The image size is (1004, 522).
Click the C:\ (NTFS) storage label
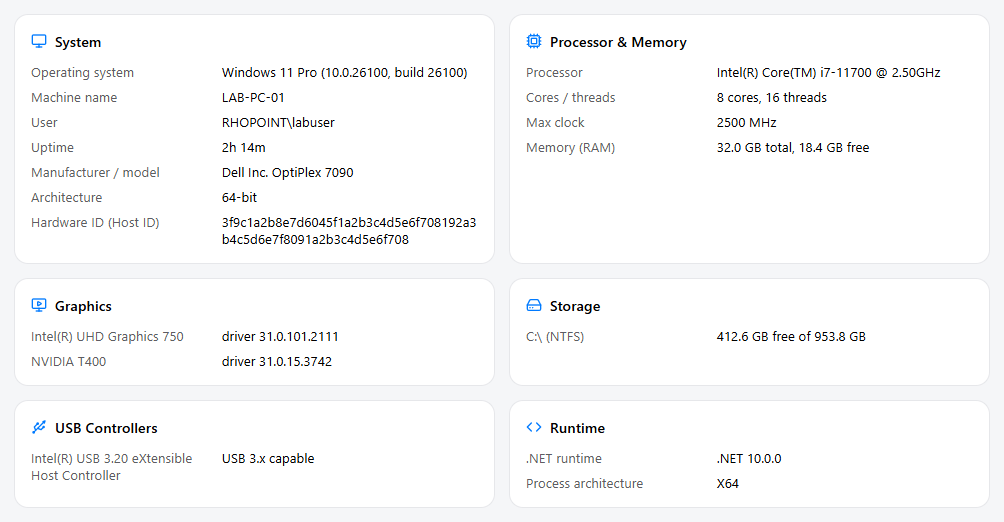pos(555,336)
